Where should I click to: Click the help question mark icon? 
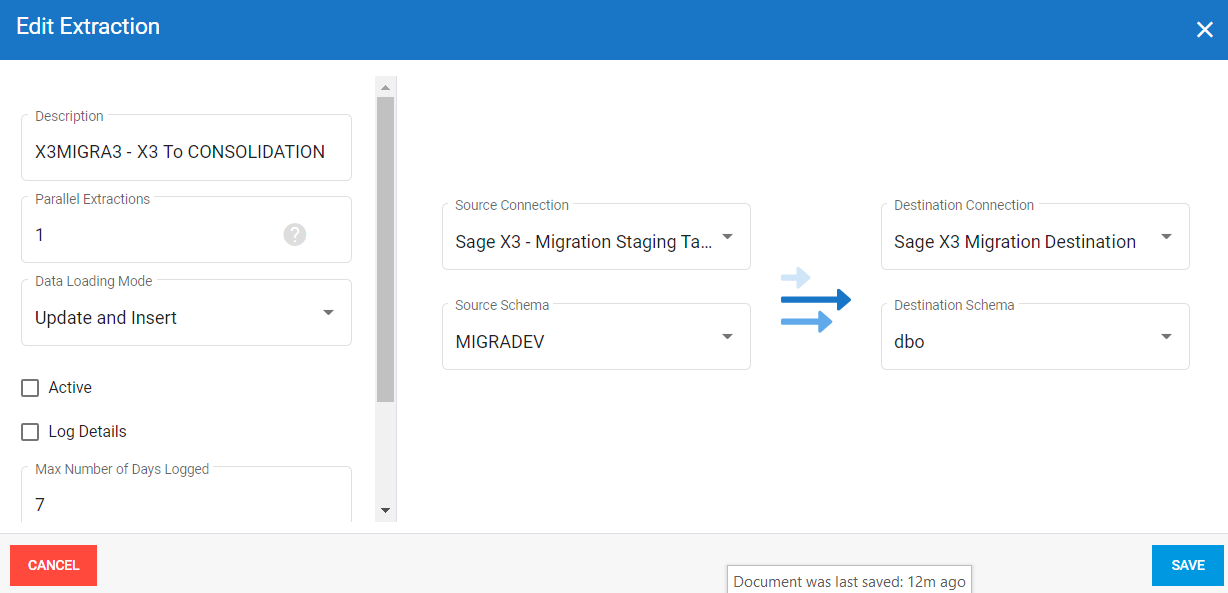[x=294, y=234]
